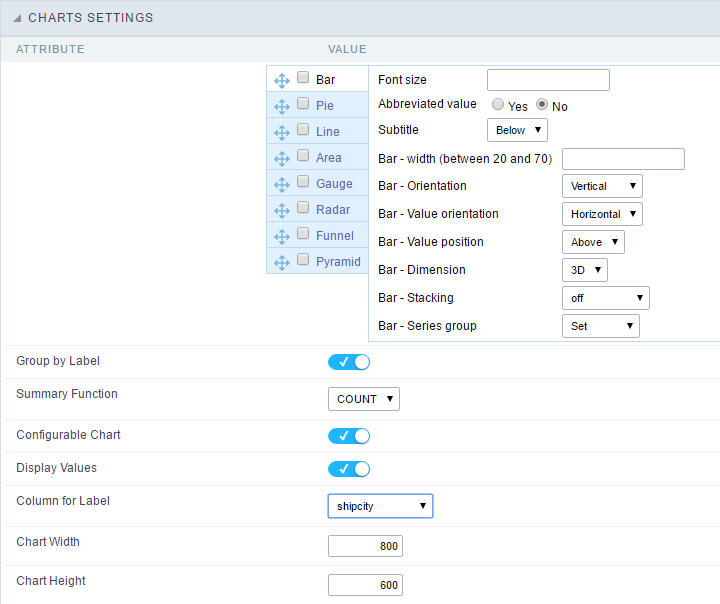720x604 pixels.
Task: Click the move icon next to Pie
Action: click(282, 106)
